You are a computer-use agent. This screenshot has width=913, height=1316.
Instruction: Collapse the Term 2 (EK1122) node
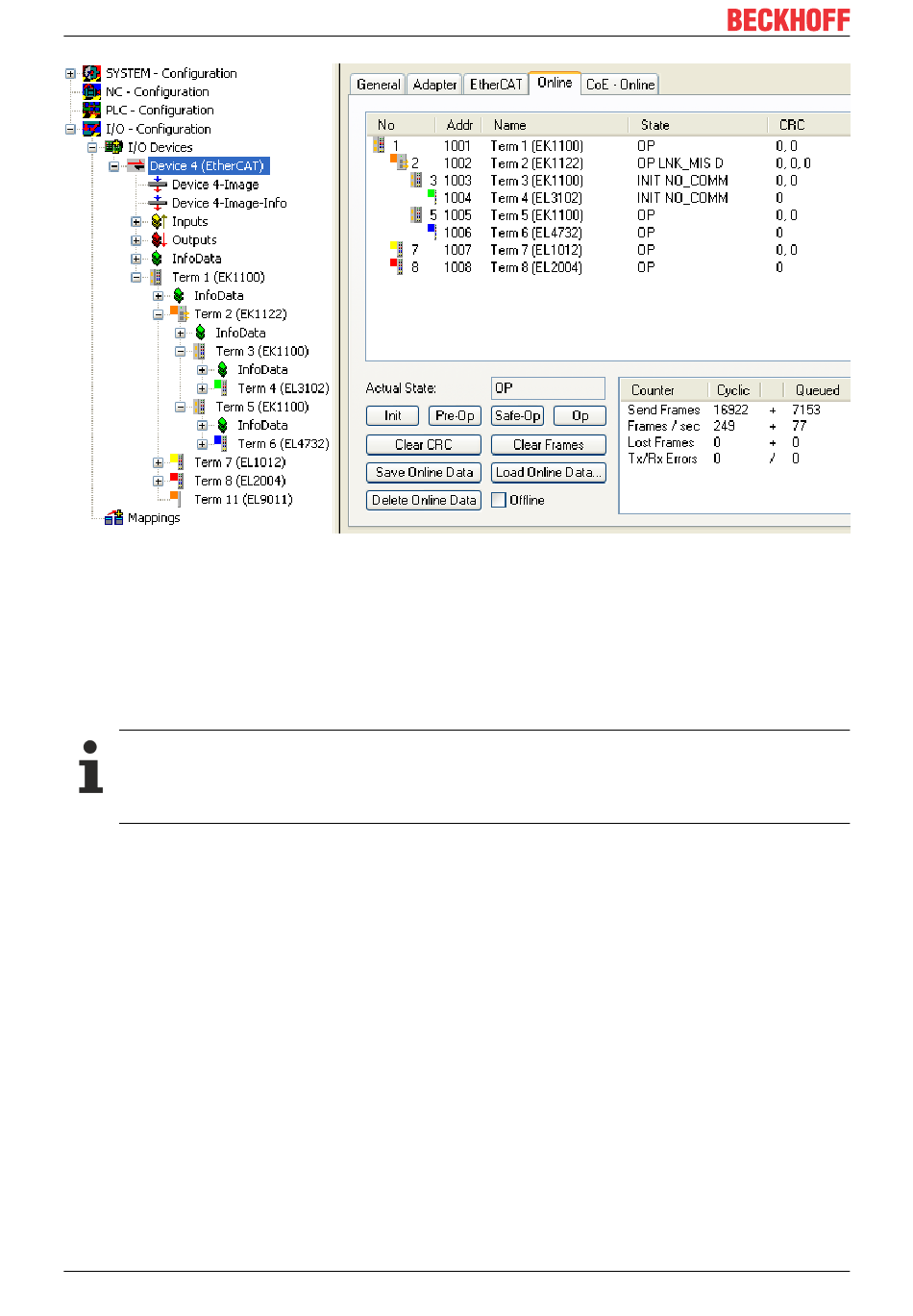158,314
